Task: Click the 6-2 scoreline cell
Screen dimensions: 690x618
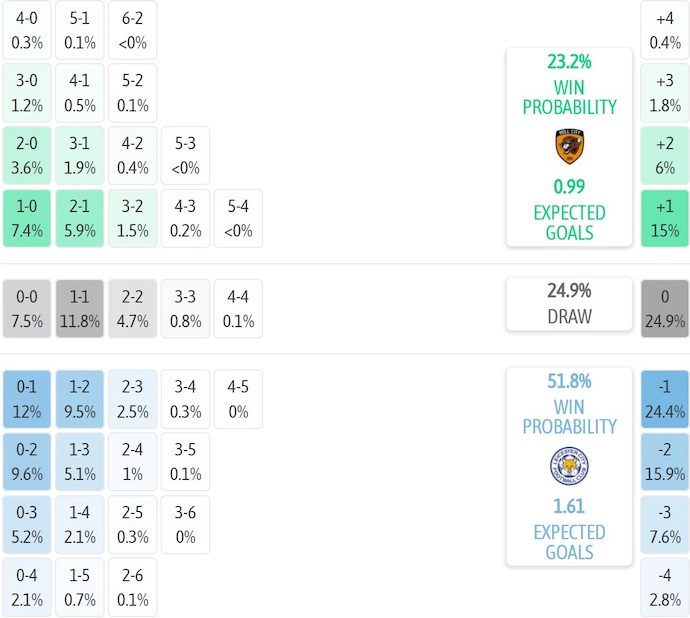Action: [x=132, y=30]
